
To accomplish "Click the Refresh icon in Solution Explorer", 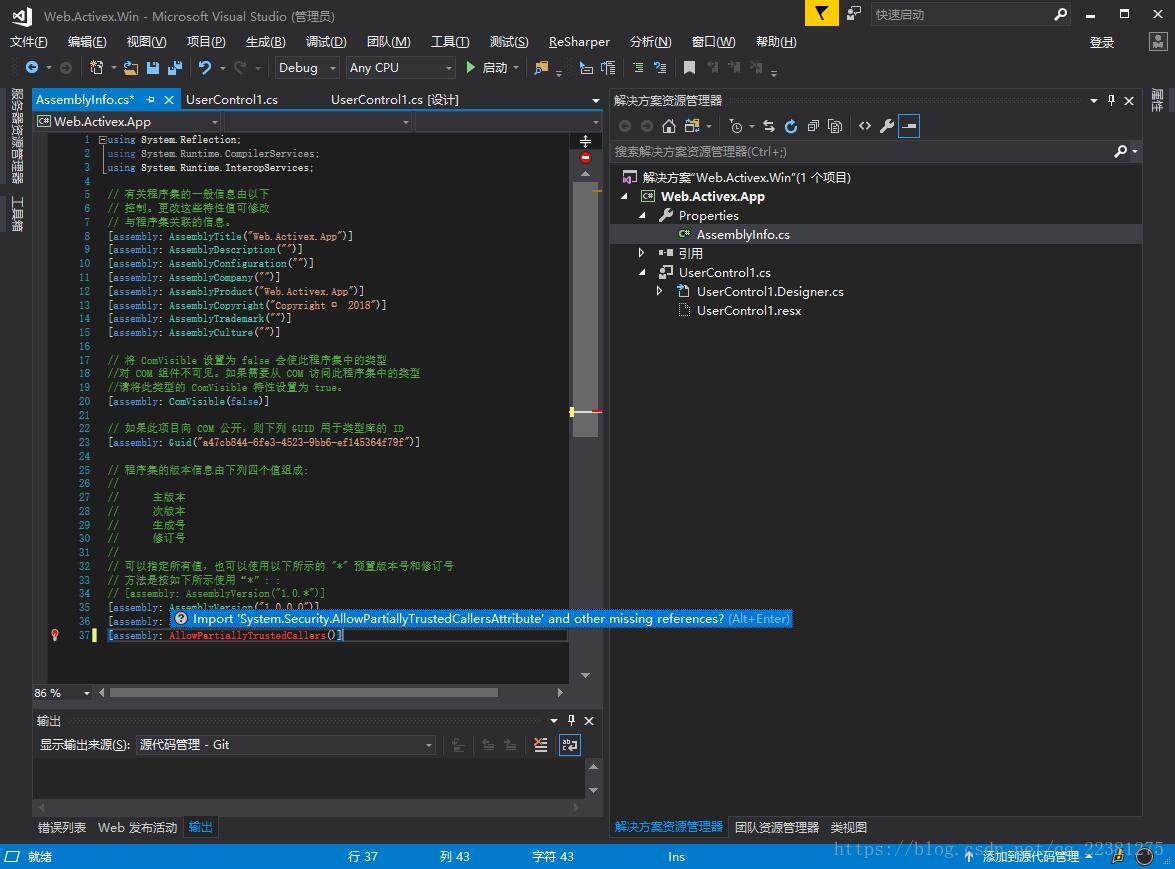I will pos(791,126).
